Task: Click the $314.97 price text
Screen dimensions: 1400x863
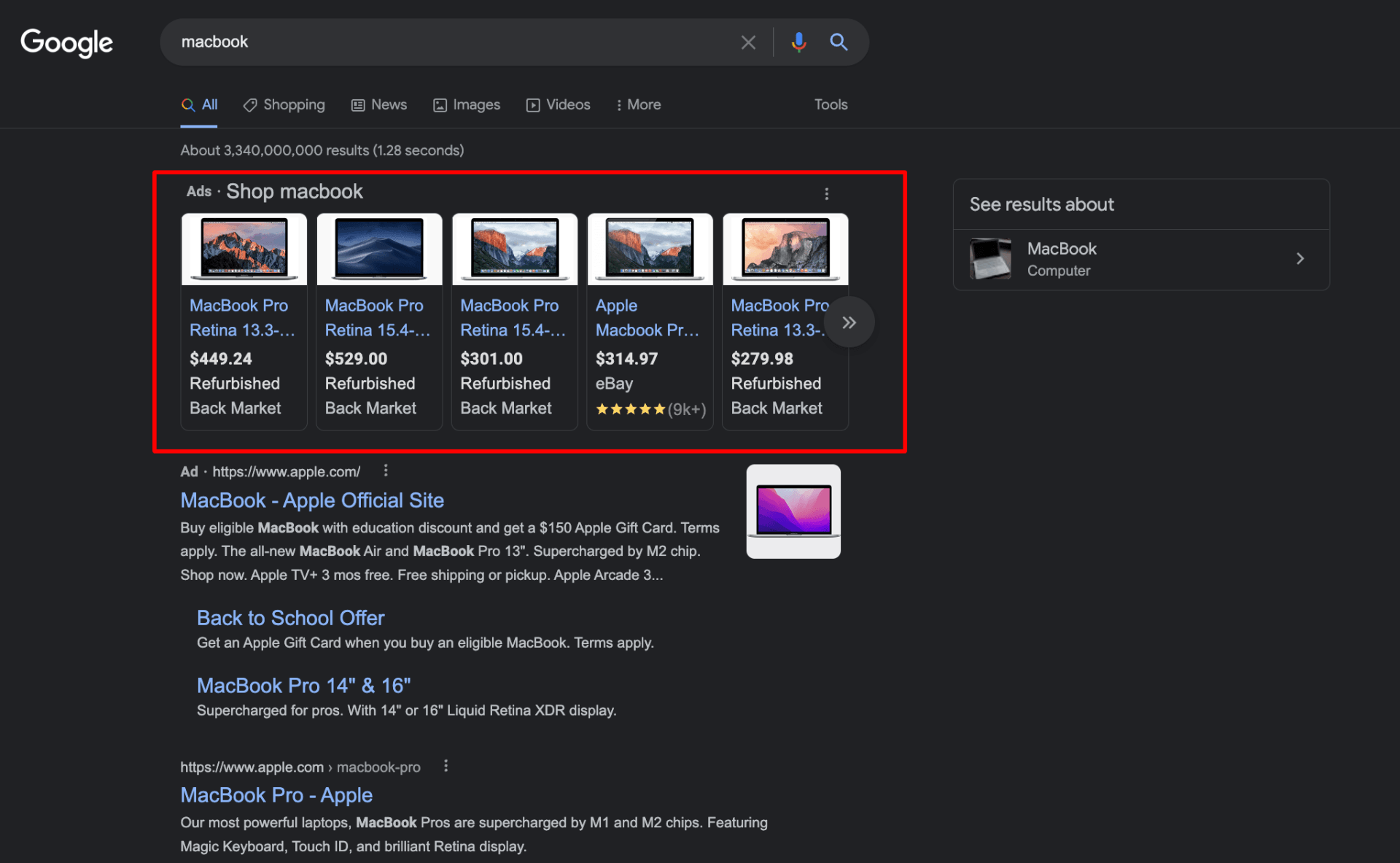Action: coord(626,359)
